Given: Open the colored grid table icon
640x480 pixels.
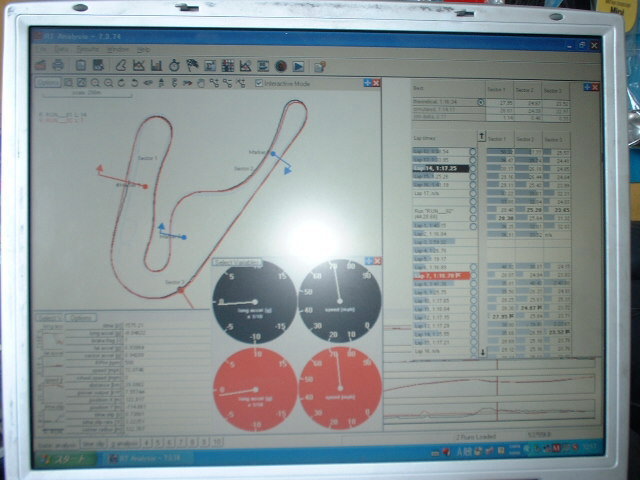Looking at the screenshot, I should coord(228,66).
